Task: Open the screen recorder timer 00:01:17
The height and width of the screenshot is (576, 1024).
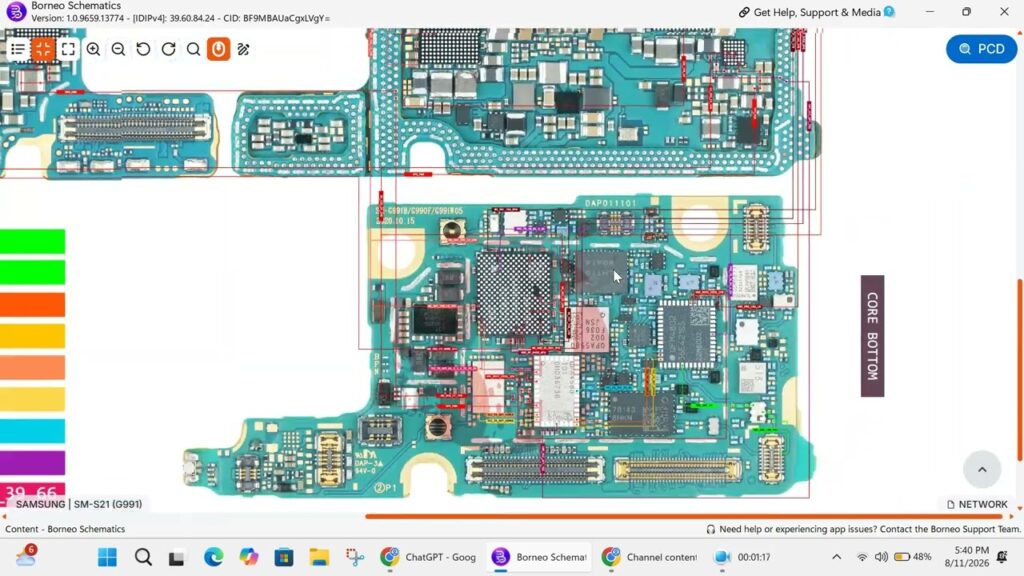Action: 743,557
